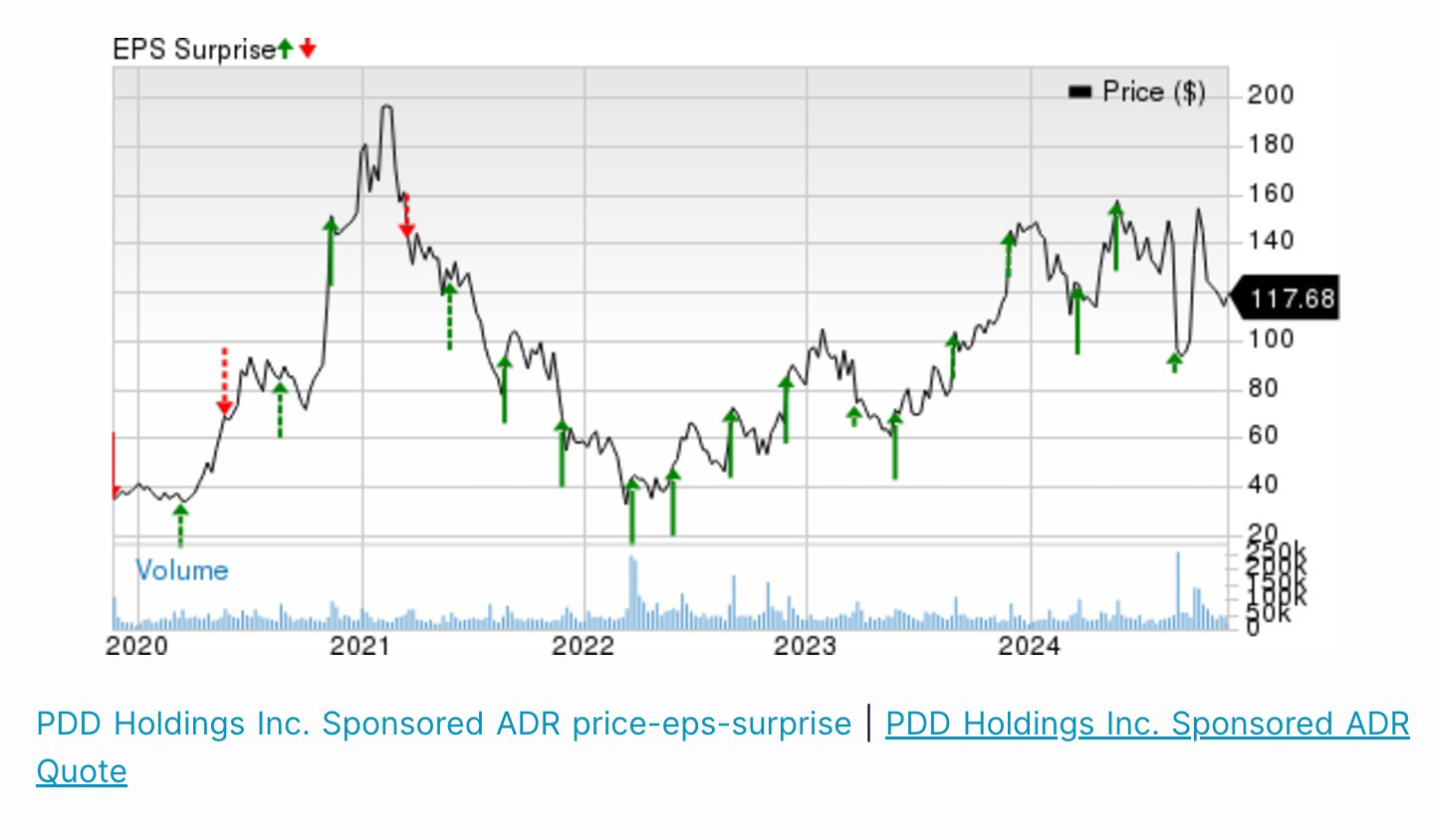Click the "Price ($)" legend text
Viewport: 1434px width, 840px height.
(1154, 93)
